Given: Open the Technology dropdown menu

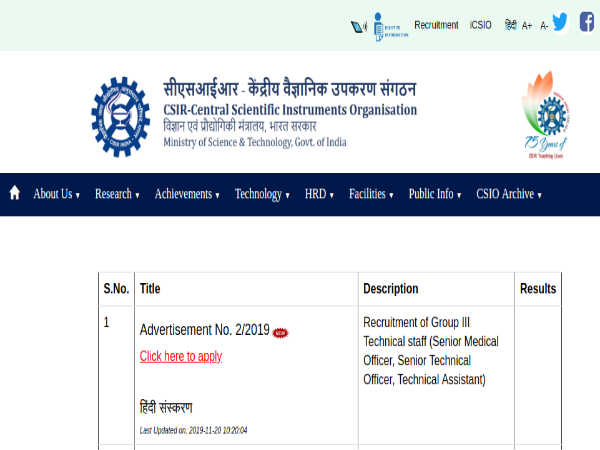Looking at the screenshot, I should click(262, 194).
